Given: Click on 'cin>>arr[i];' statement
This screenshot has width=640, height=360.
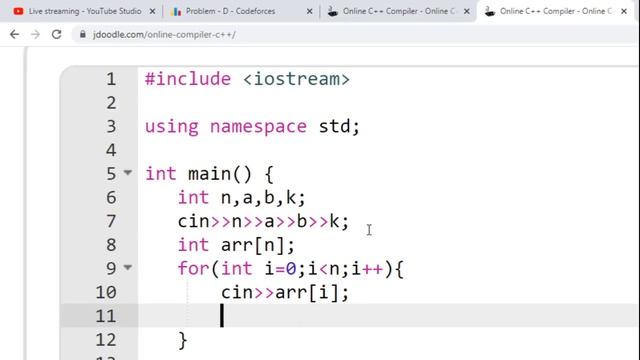Looking at the screenshot, I should [x=285, y=293].
